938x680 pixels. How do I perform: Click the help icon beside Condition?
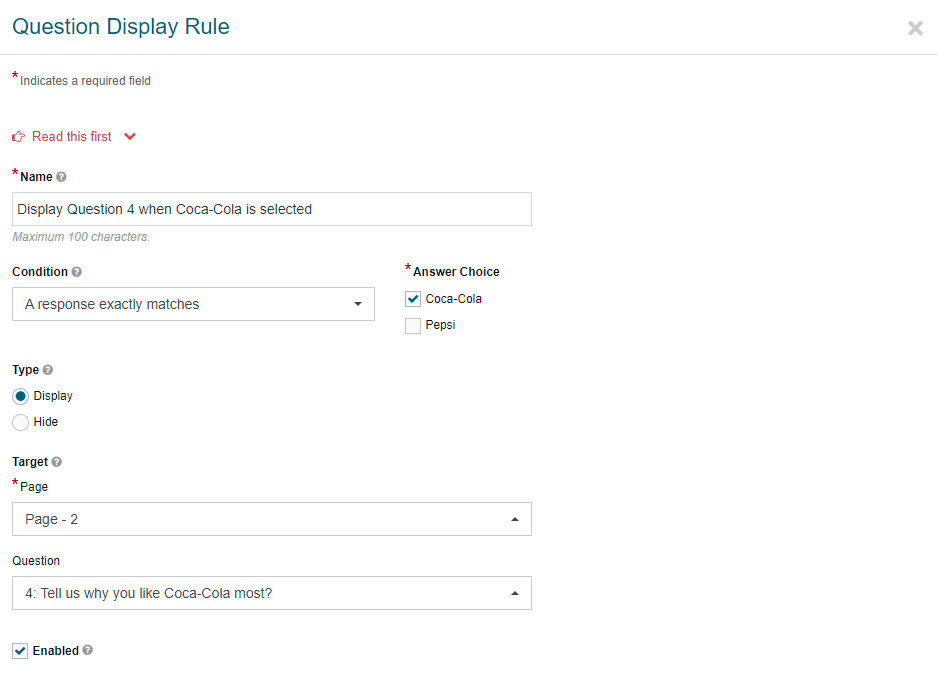pos(77,272)
